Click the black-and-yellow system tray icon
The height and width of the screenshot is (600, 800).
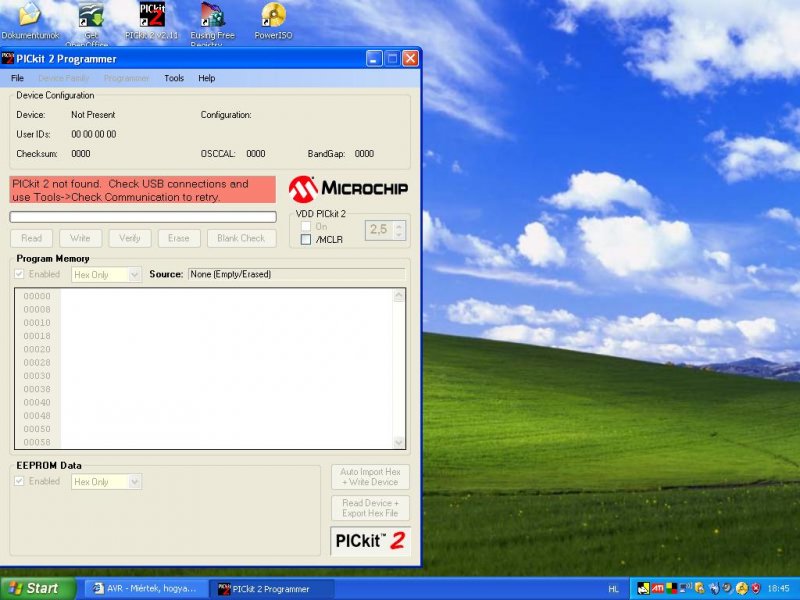pyautogui.click(x=643, y=588)
